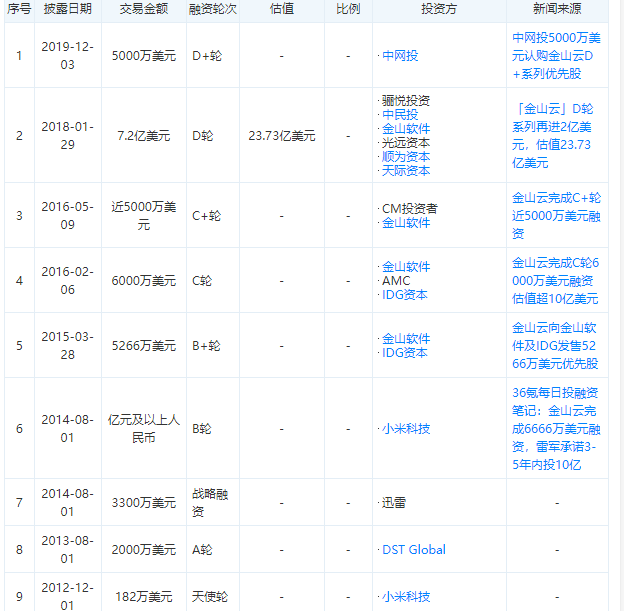The width and height of the screenshot is (624, 611).
Task: Select investor text CM投资者
Action: 410,209
